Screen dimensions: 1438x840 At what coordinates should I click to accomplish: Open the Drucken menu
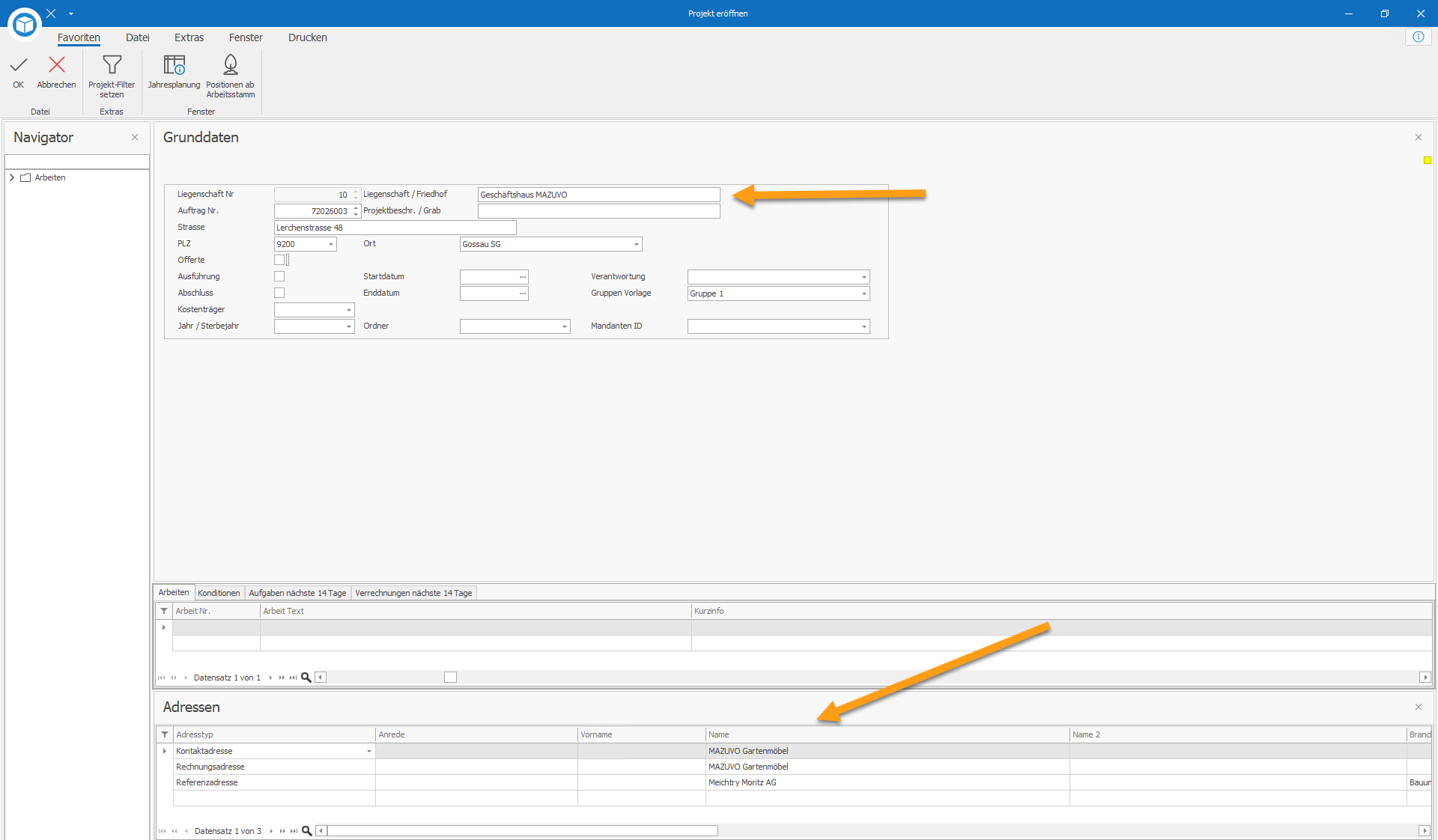tap(307, 37)
